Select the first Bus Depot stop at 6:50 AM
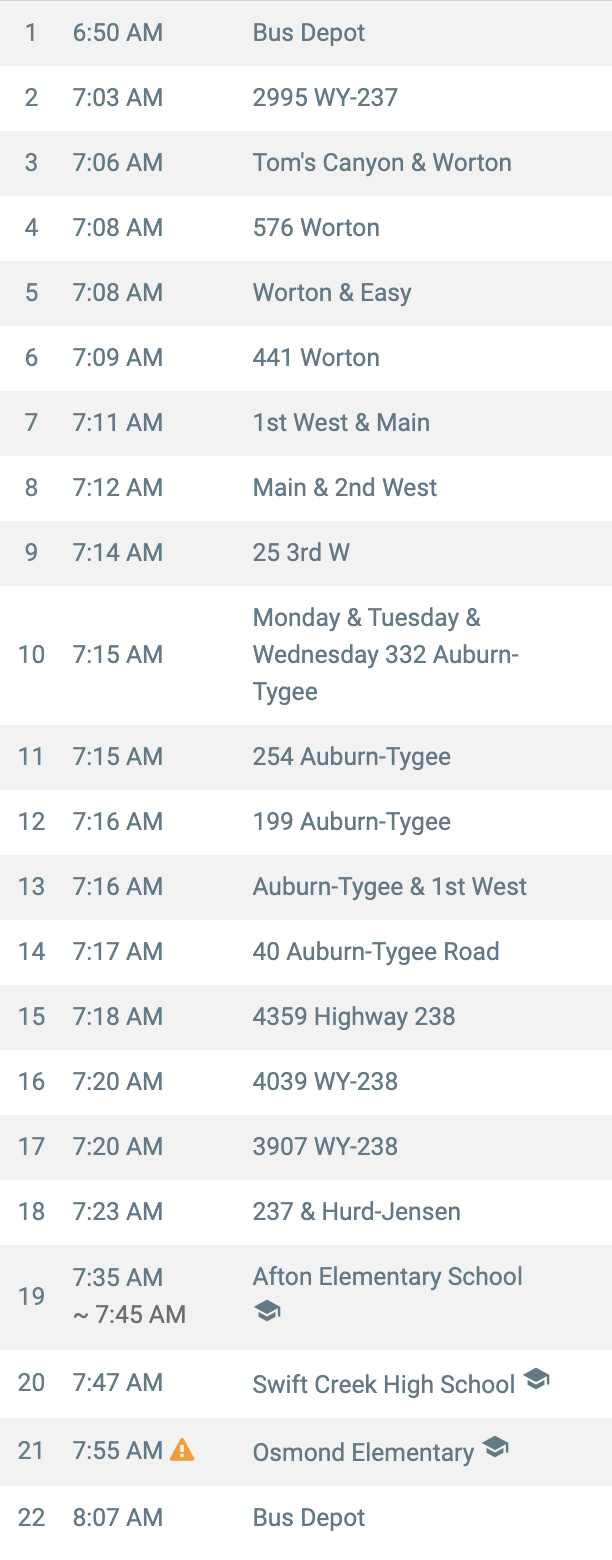This screenshot has width=612, height=1560. 309,33
